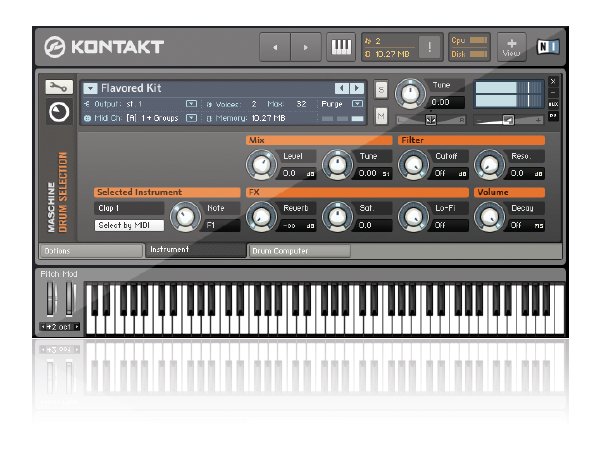Viewport: 600px width, 470px height.
Task: Click the round instrument logo icon below wrench
Action: coord(59,112)
